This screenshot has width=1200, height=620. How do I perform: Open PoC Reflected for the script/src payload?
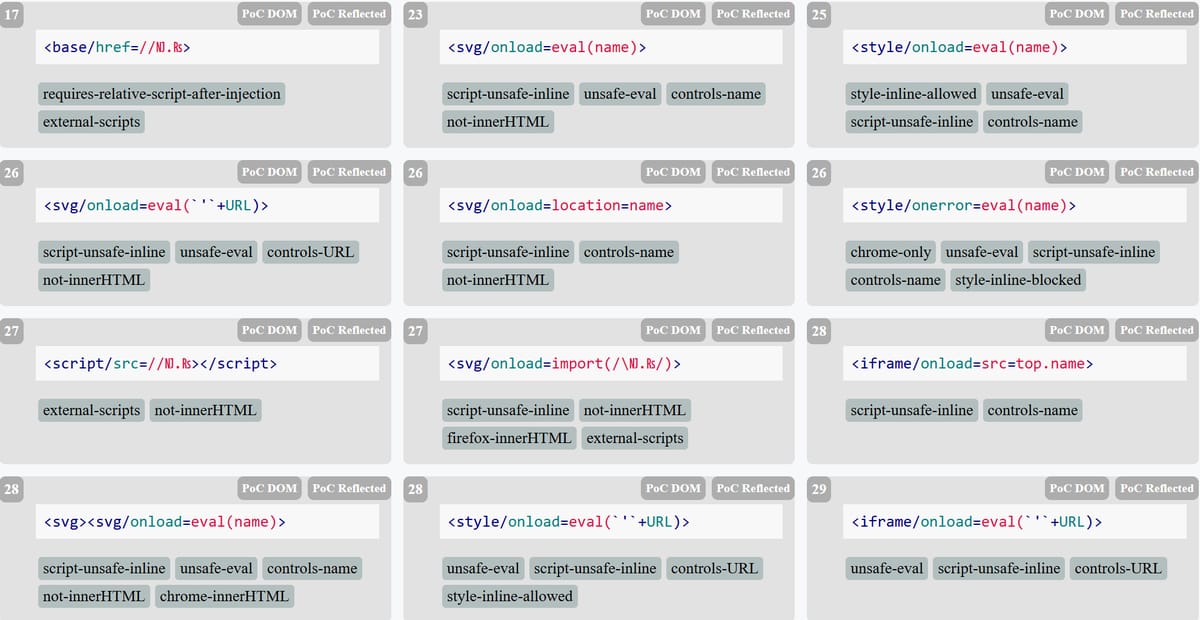349,330
